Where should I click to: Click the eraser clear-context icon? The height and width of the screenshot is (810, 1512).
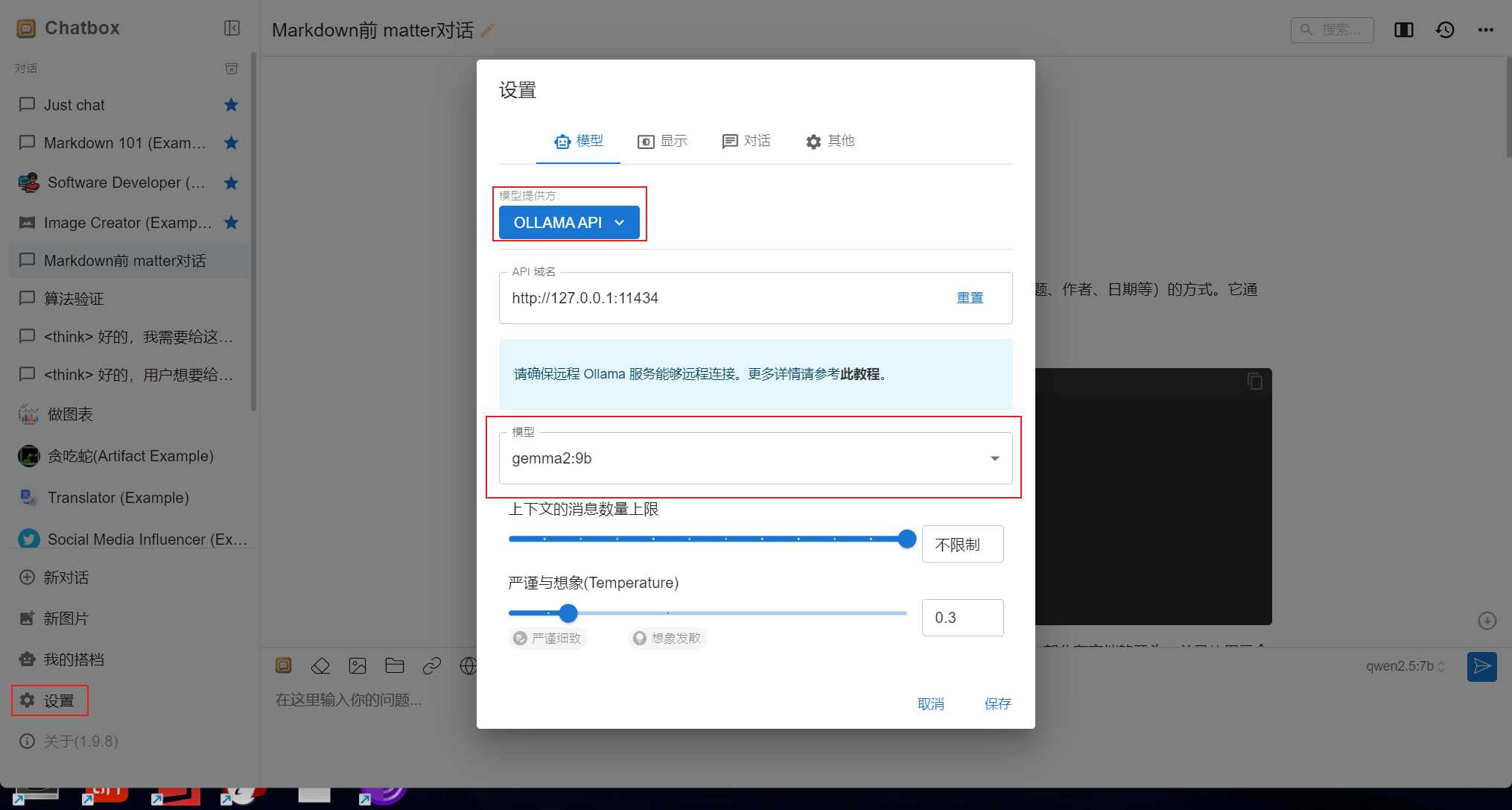pyautogui.click(x=320, y=665)
